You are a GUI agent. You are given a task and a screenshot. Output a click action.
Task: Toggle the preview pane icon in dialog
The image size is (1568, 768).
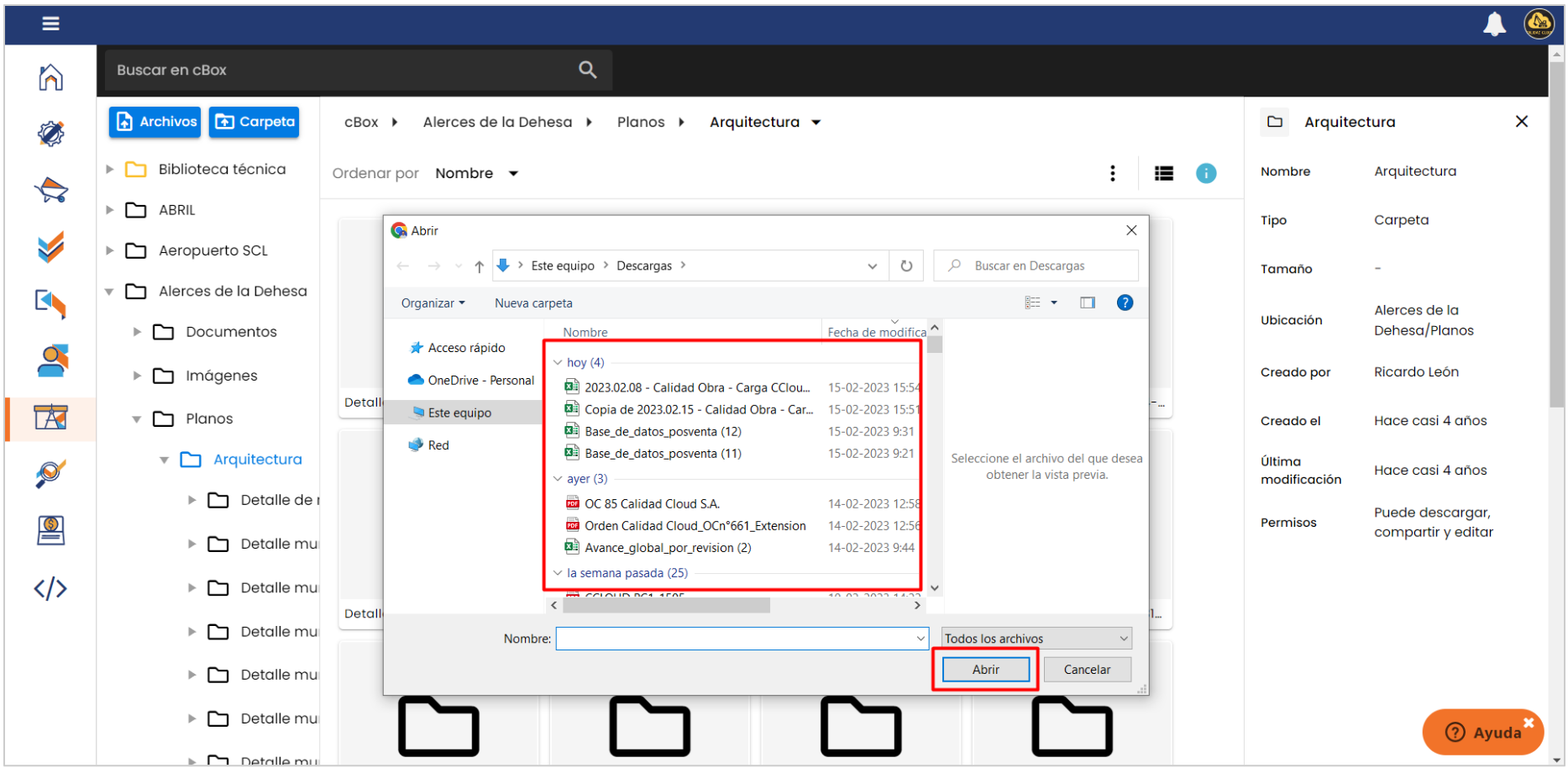pos(1088,302)
